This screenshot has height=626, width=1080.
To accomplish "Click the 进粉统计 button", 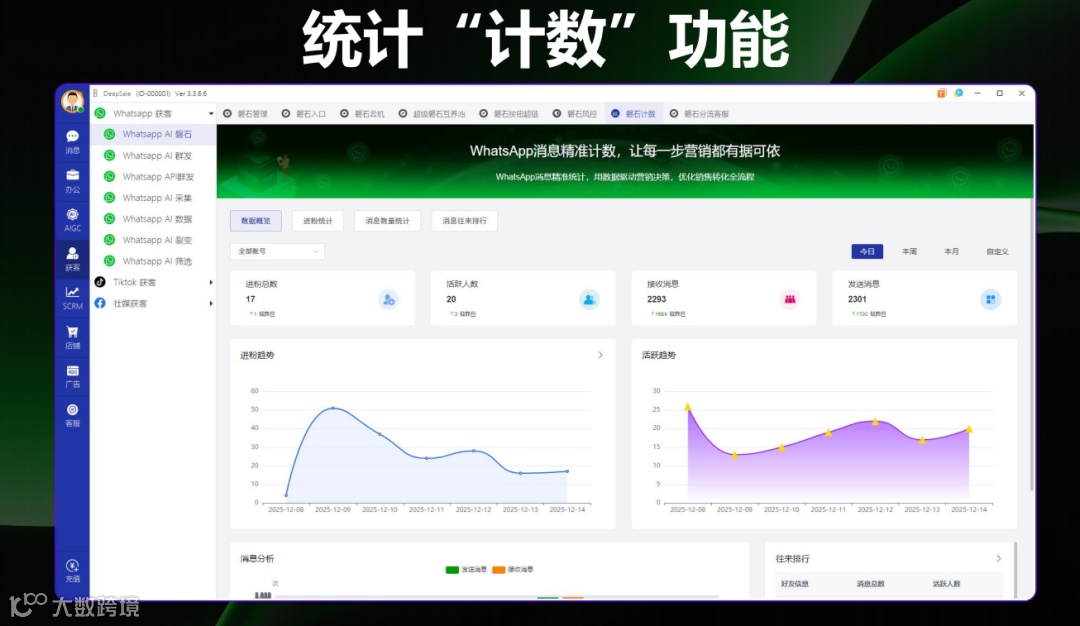I will click(318, 221).
